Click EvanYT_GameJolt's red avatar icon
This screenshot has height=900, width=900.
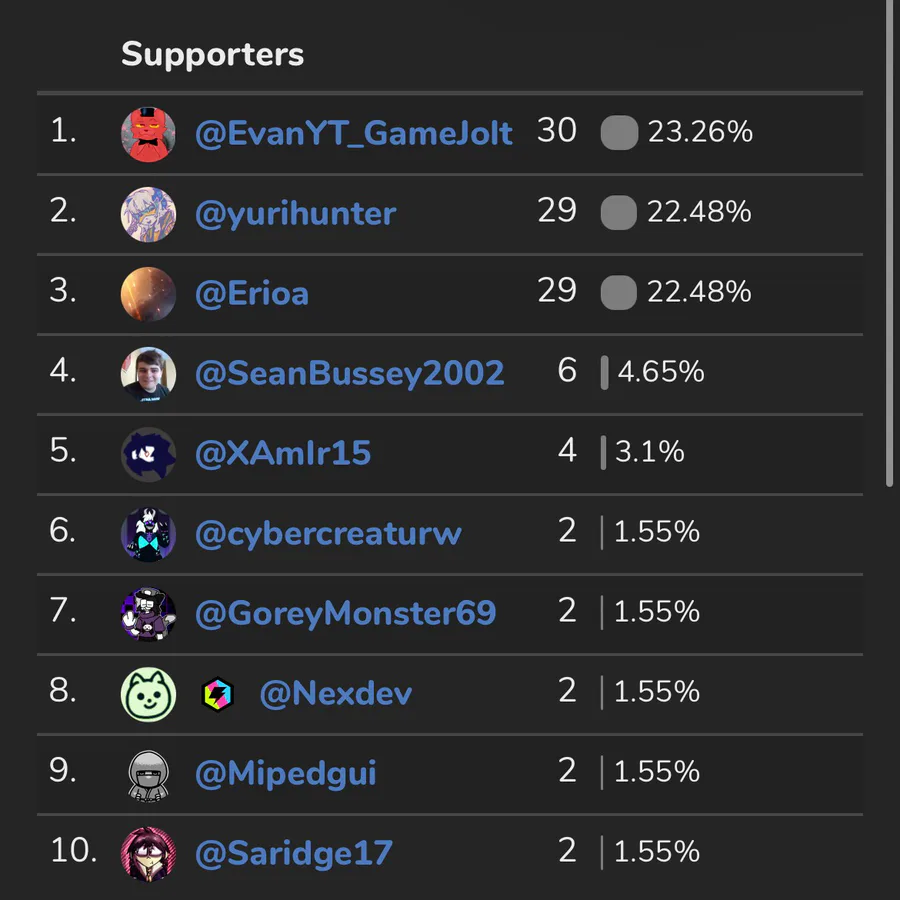tap(148, 133)
